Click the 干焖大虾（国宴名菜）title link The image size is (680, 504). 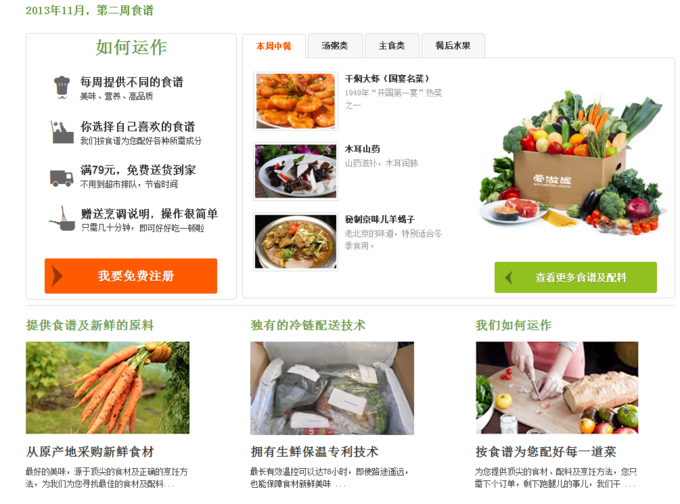click(x=387, y=79)
